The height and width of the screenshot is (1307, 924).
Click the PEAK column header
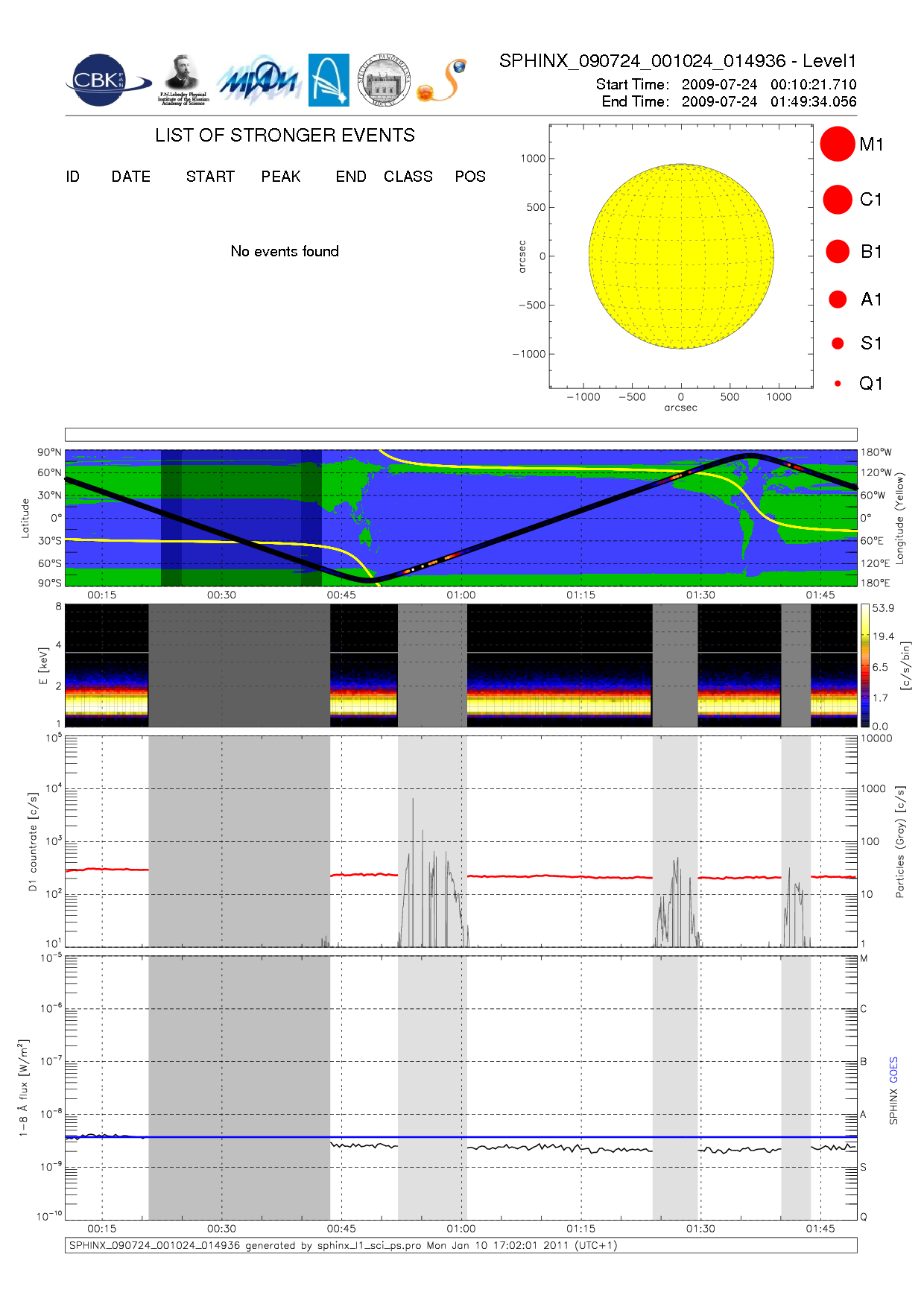pyautogui.click(x=280, y=177)
